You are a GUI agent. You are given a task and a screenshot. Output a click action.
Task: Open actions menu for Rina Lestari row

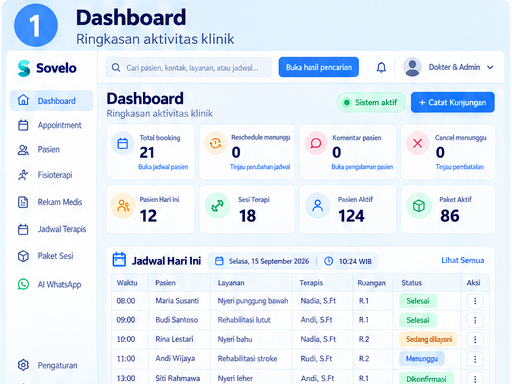coord(475,340)
